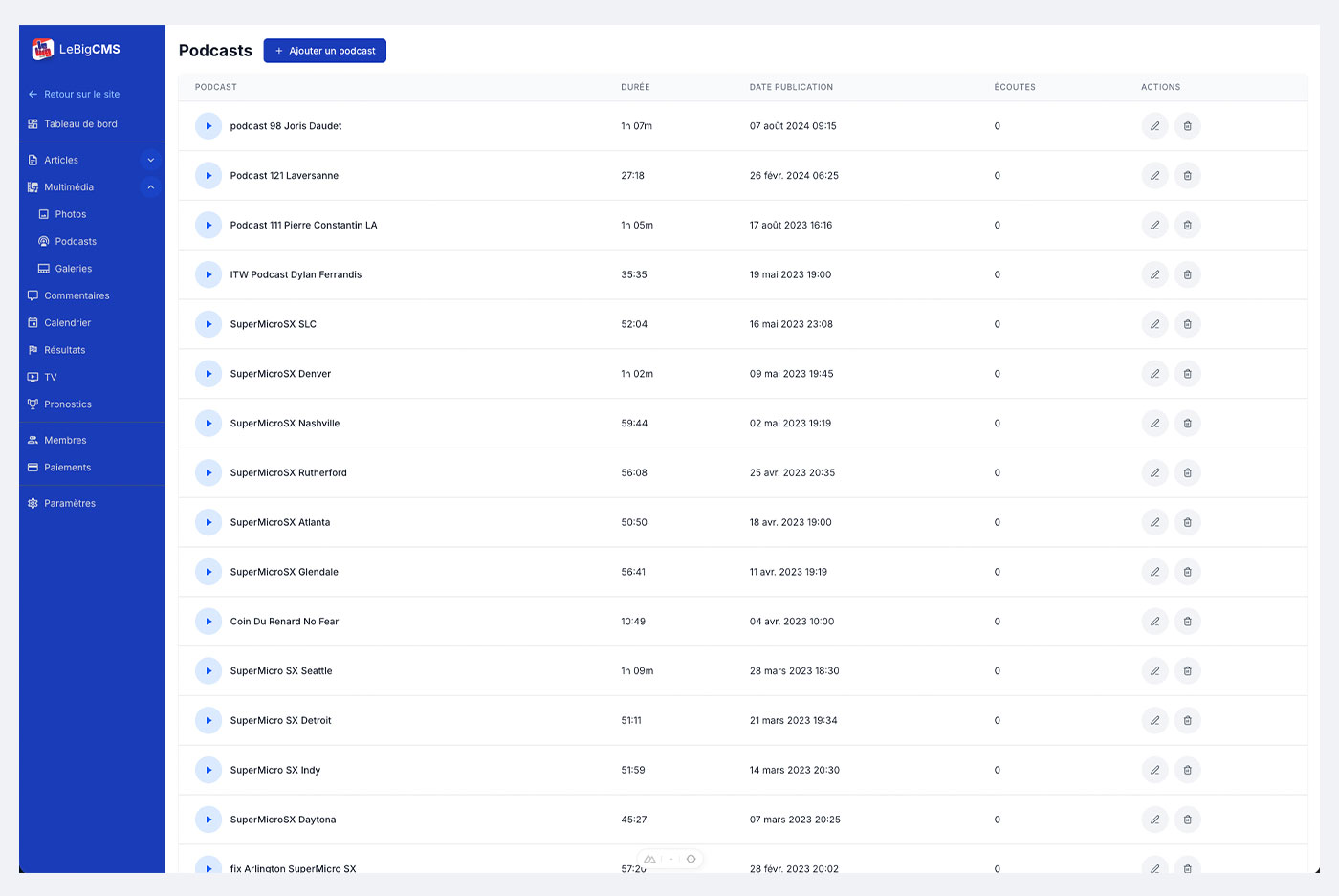
Task: Follow the Retour sur le site link
Action: (x=81, y=95)
